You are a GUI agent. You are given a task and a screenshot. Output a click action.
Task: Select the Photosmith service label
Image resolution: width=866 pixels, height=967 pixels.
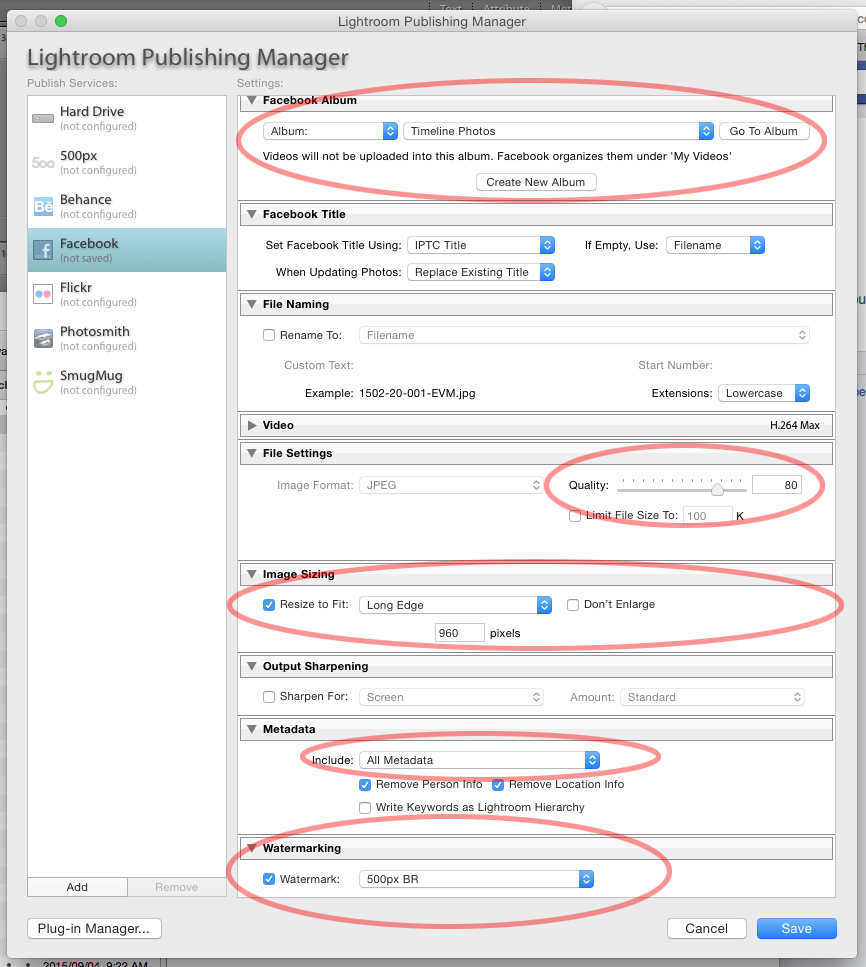pos(95,332)
